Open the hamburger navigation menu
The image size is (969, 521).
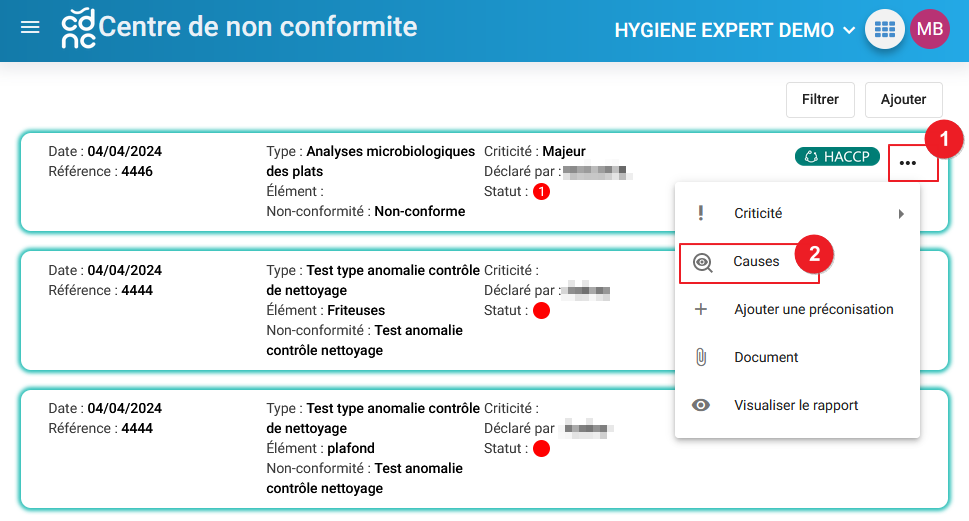pyautogui.click(x=30, y=28)
